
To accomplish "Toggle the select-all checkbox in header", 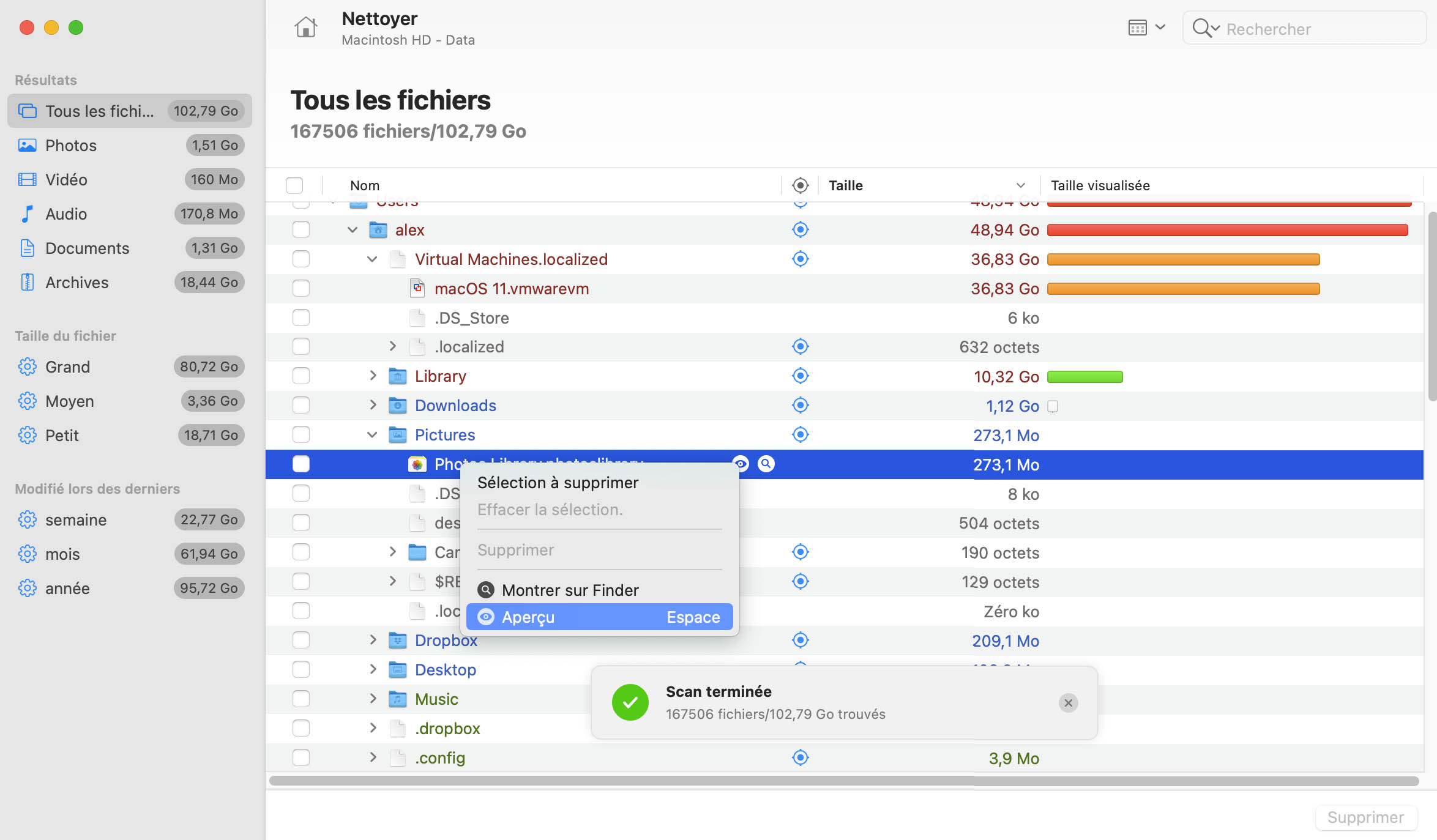I will [294, 185].
